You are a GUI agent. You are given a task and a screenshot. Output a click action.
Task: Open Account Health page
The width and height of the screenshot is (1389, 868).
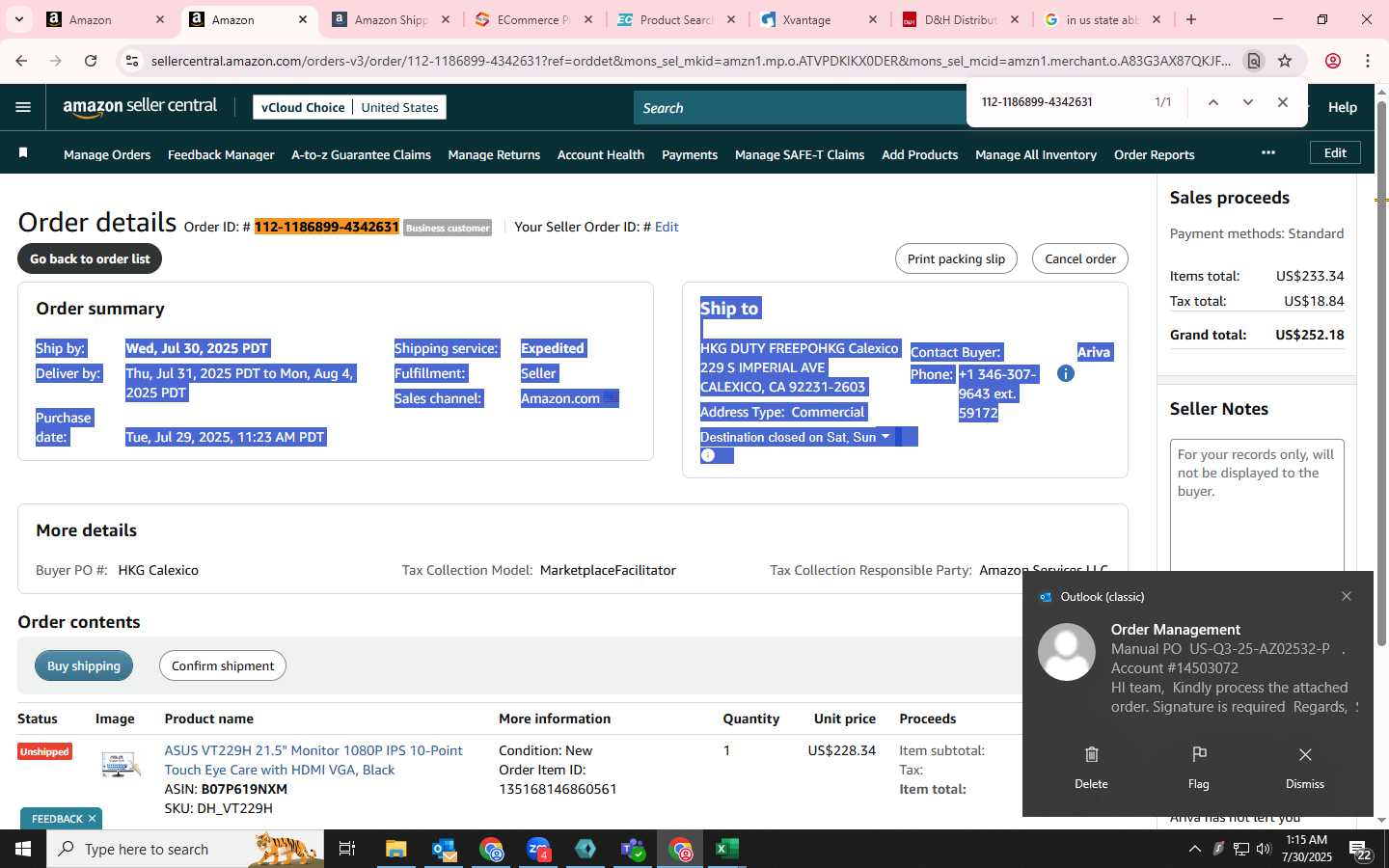[601, 154]
